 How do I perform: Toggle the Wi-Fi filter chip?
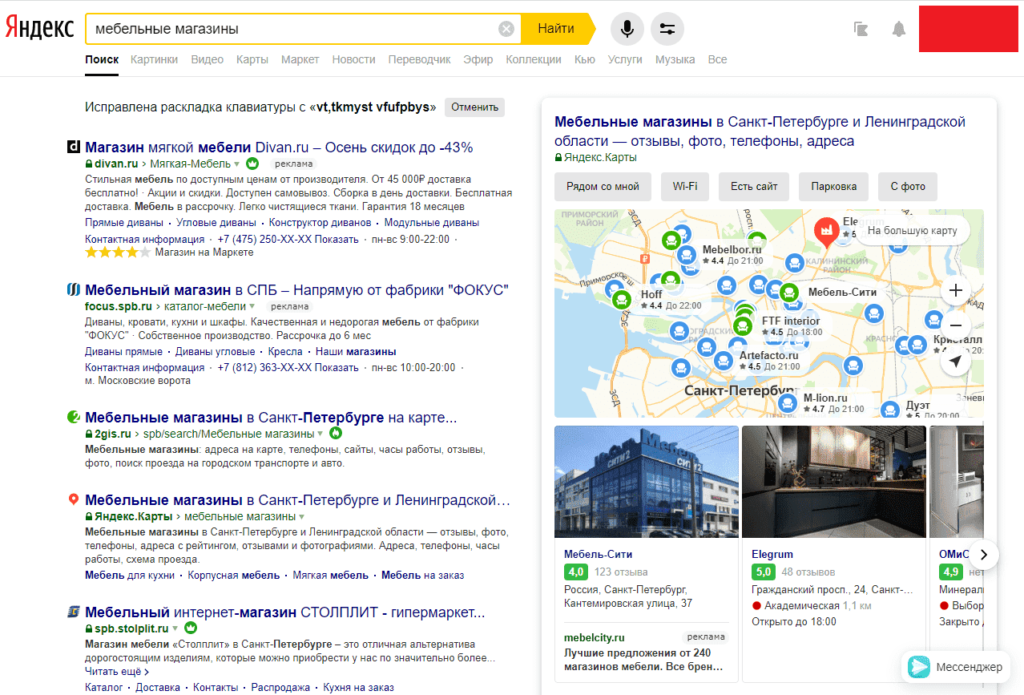[685, 186]
